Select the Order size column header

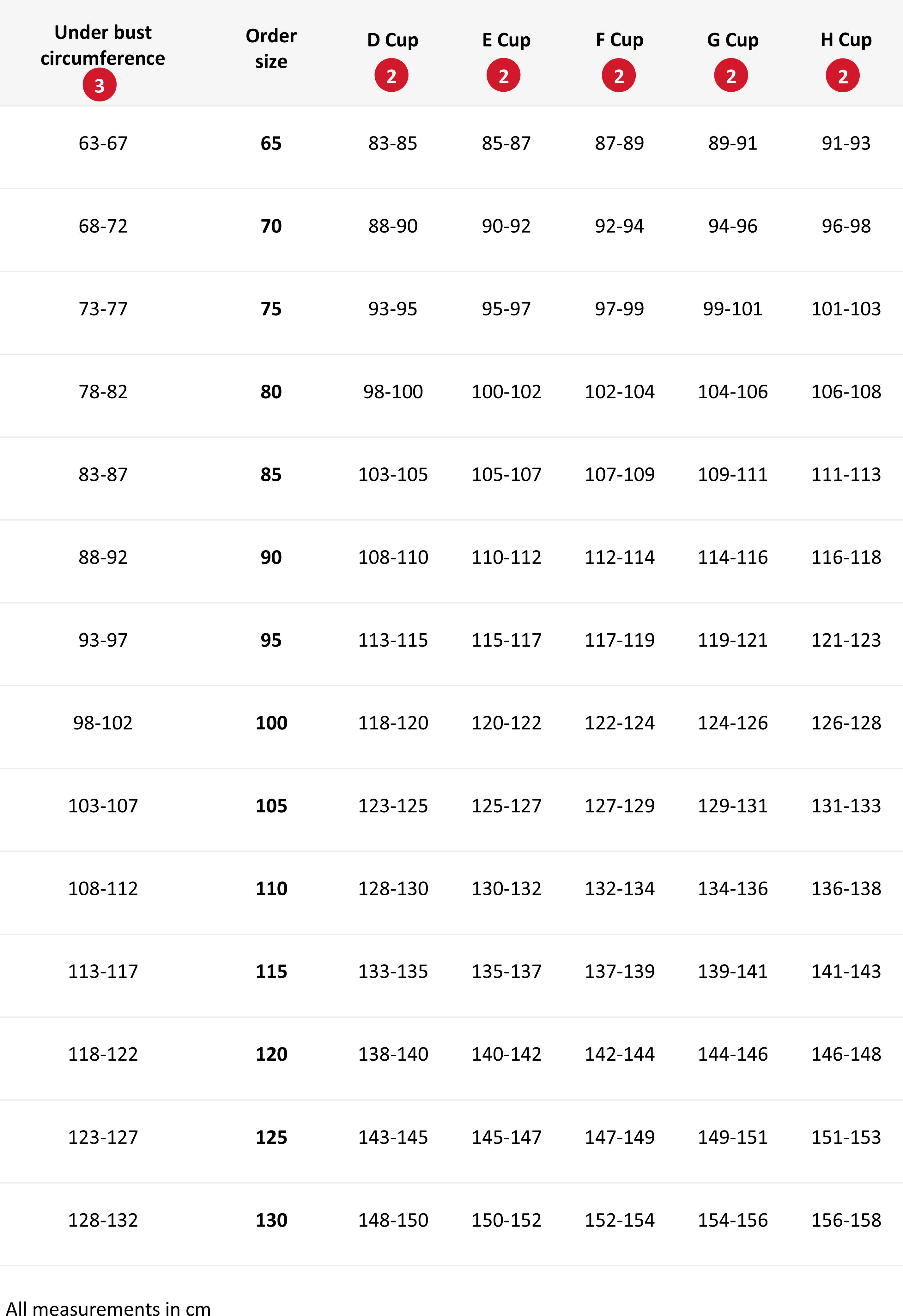click(x=271, y=48)
